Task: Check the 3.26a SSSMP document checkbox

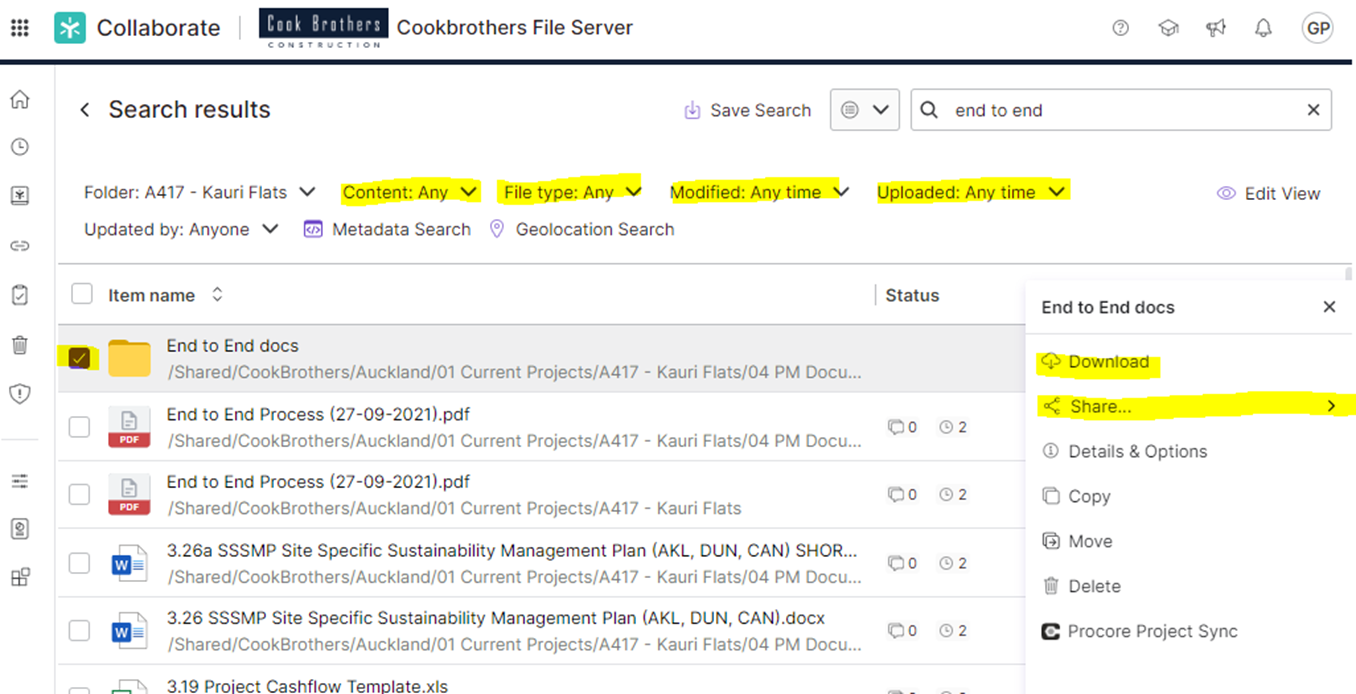Action: pos(79,563)
